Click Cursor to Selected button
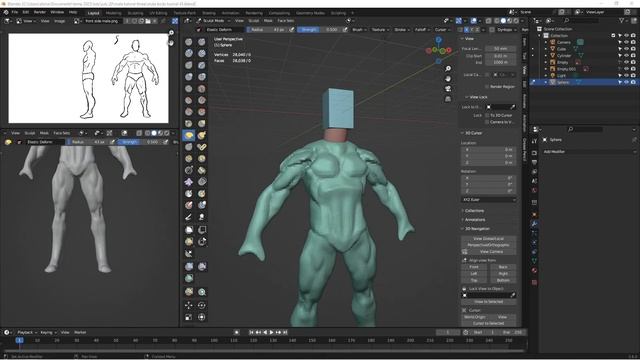The height and width of the screenshot is (360, 640). point(489,323)
